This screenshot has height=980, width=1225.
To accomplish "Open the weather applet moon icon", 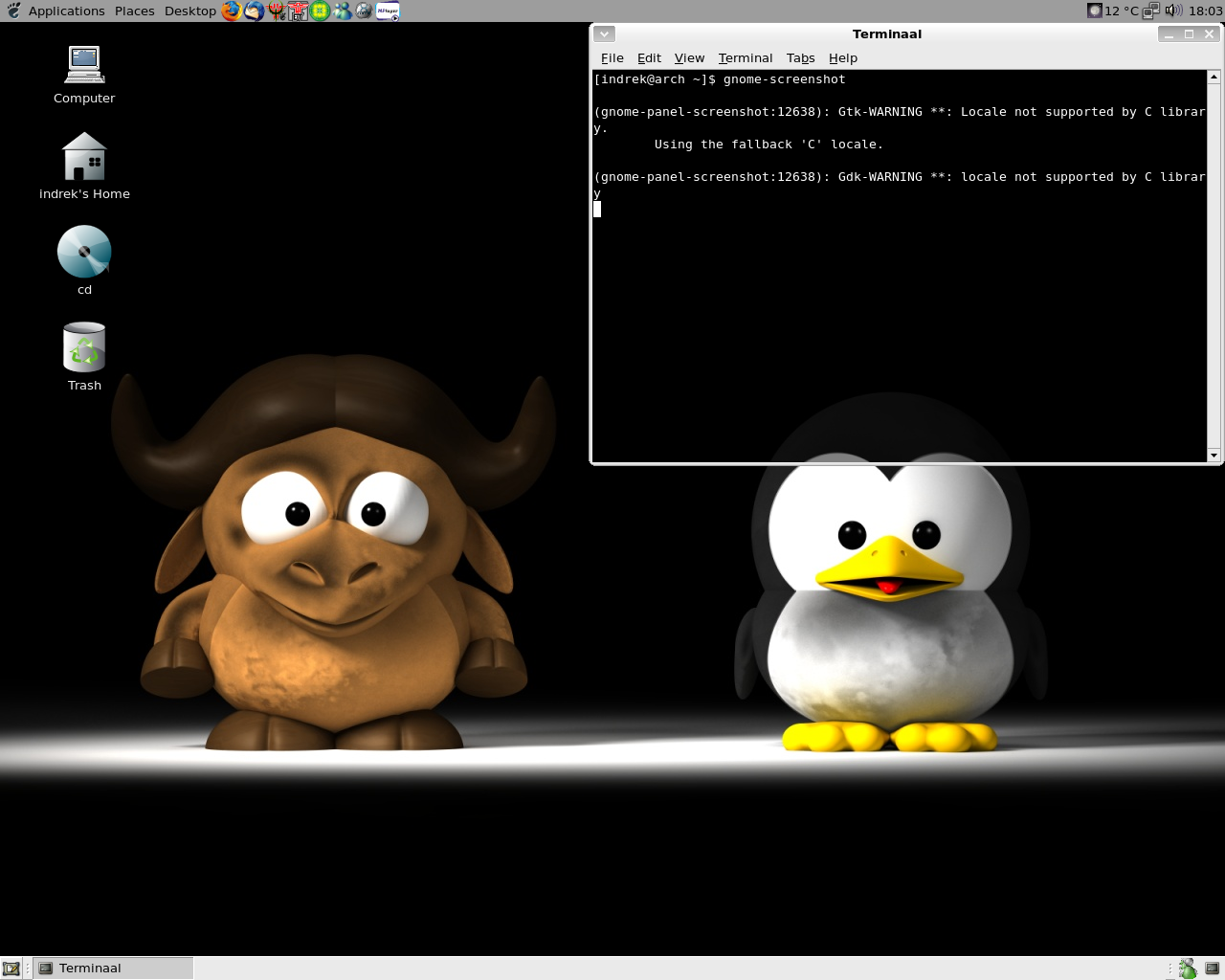I will pyautogui.click(x=1095, y=11).
